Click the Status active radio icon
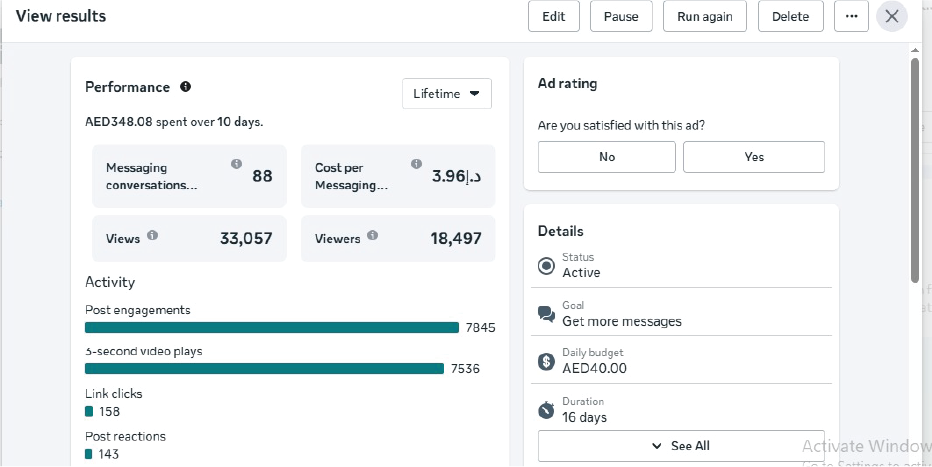 (x=546, y=266)
